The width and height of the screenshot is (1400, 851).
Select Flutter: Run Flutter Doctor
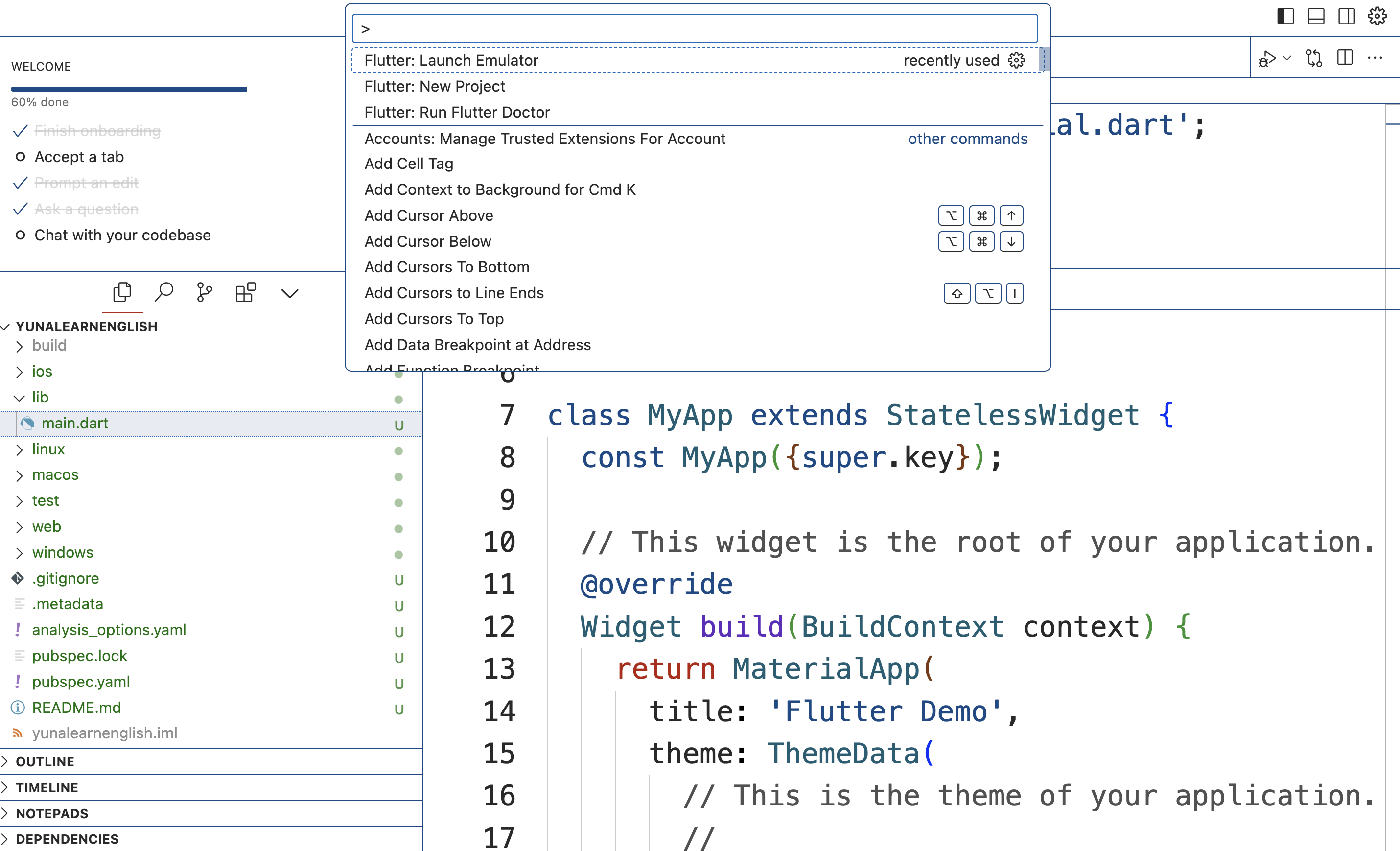(698, 112)
